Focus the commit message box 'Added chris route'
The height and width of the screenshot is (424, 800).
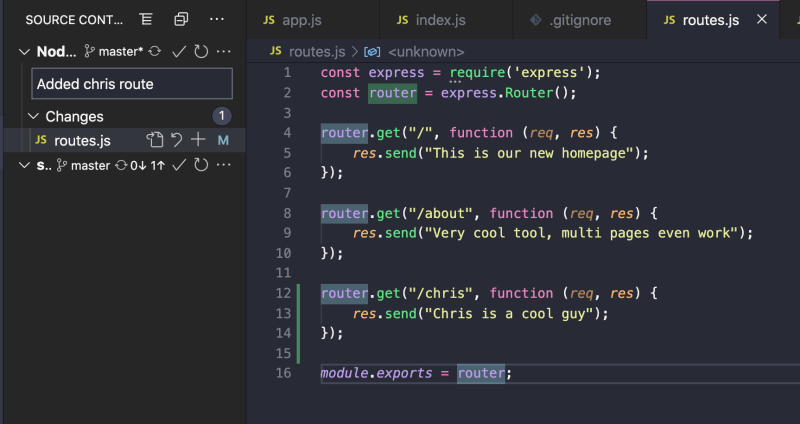click(x=132, y=84)
